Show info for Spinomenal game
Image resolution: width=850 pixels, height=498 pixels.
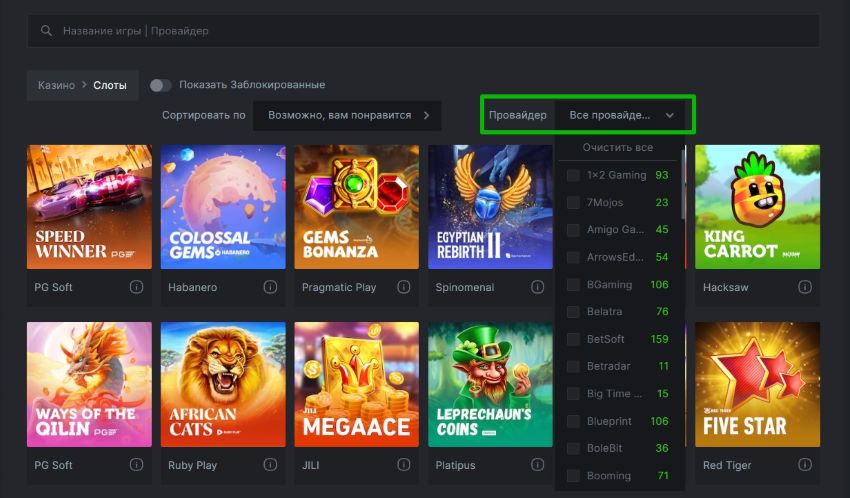point(538,287)
